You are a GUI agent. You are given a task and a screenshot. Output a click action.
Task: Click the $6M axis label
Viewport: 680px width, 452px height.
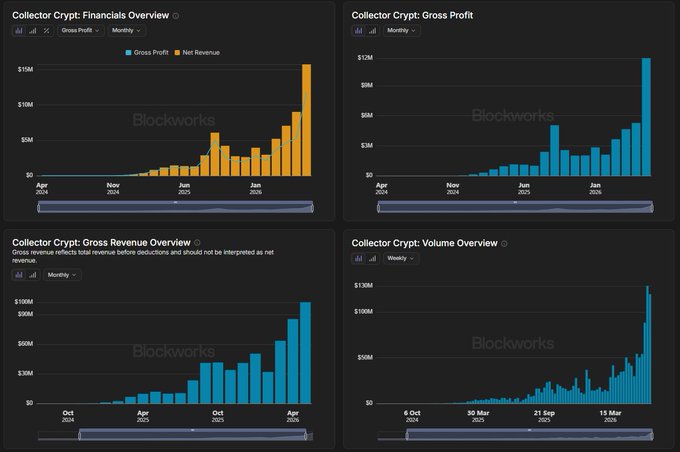[367, 115]
